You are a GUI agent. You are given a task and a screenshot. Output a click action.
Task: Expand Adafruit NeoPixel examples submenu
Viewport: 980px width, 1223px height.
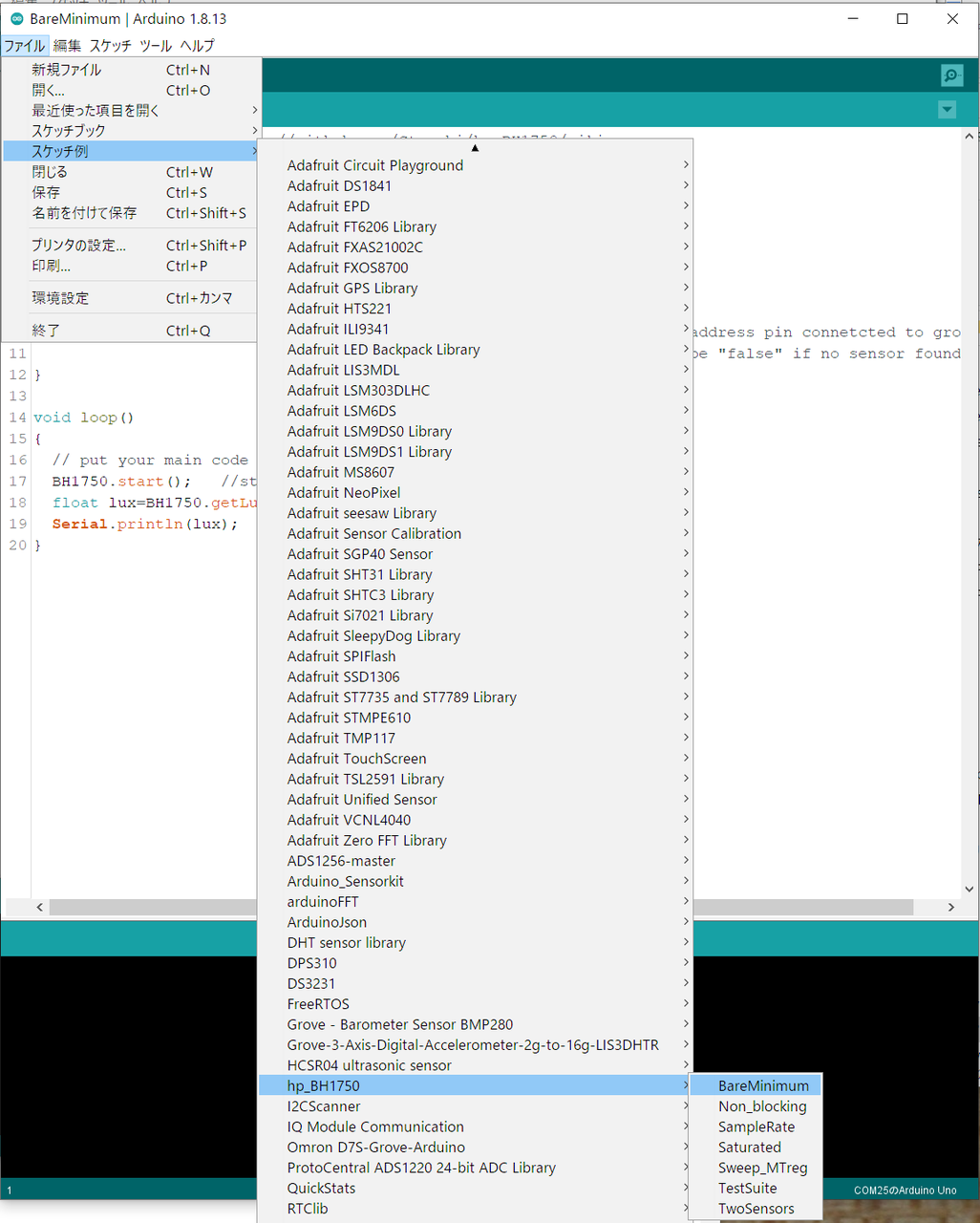(344, 493)
